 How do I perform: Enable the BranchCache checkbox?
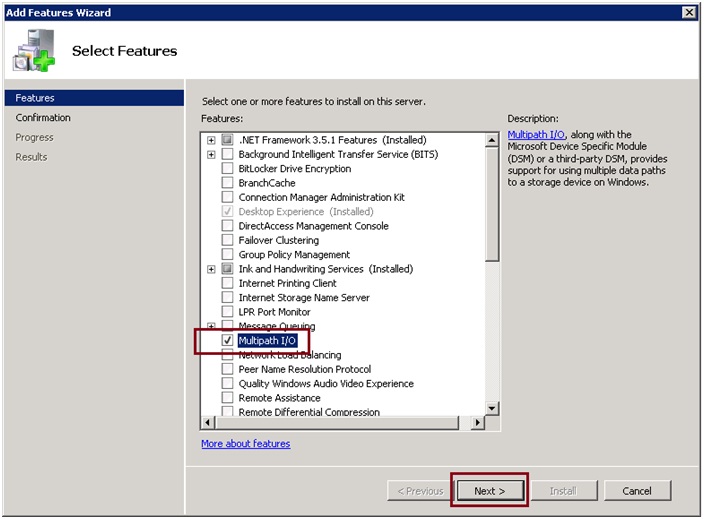click(228, 183)
